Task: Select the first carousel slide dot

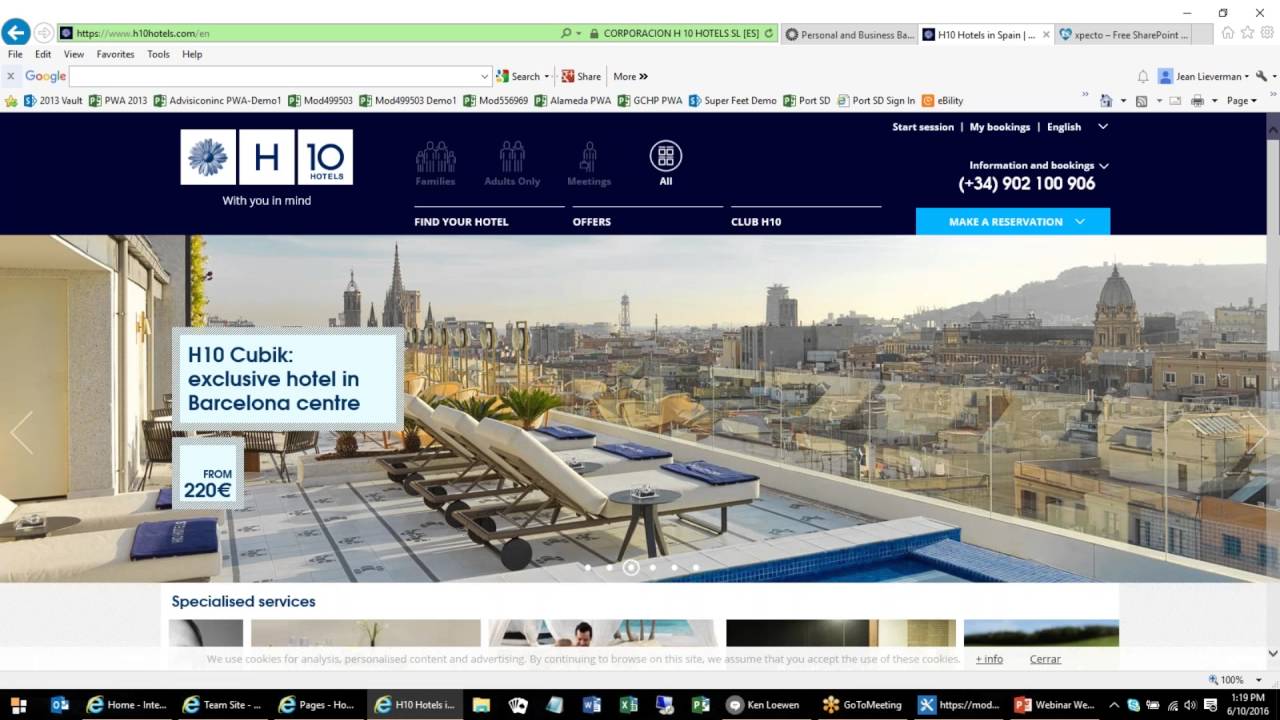Action: click(x=588, y=567)
